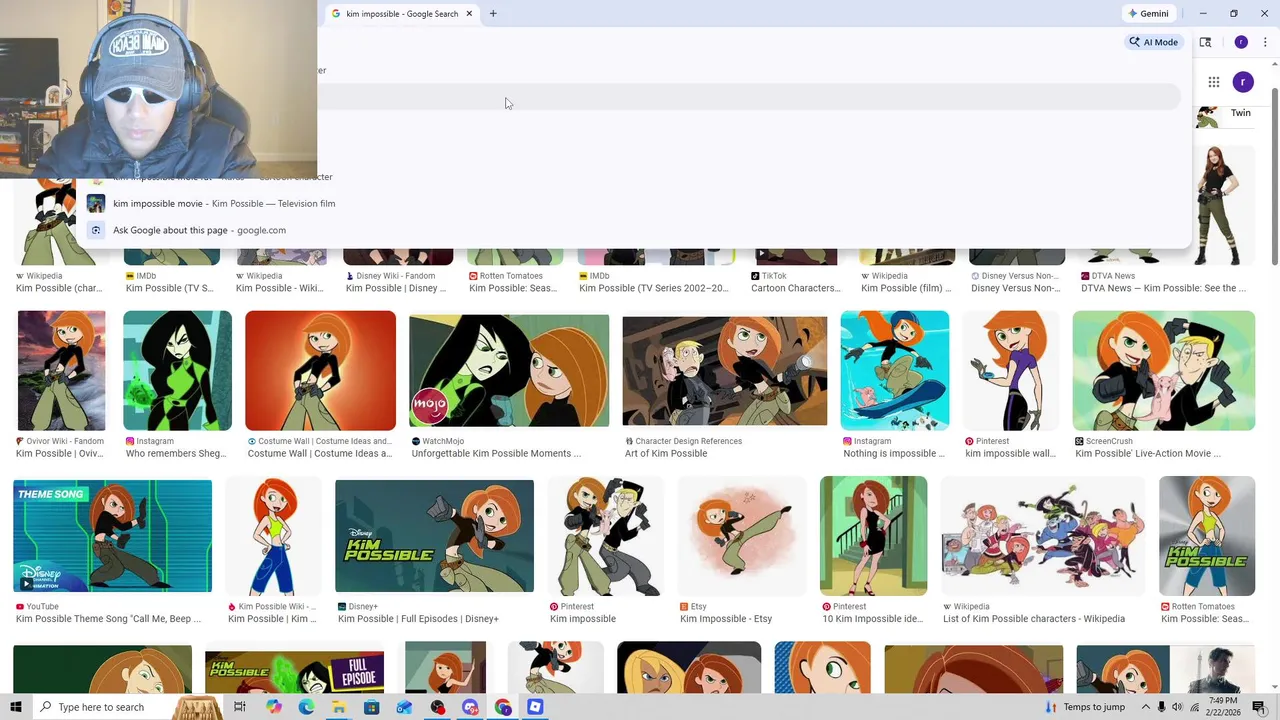Open the Pinterest kim impossible wallpaper image

pyautogui.click(x=1011, y=370)
